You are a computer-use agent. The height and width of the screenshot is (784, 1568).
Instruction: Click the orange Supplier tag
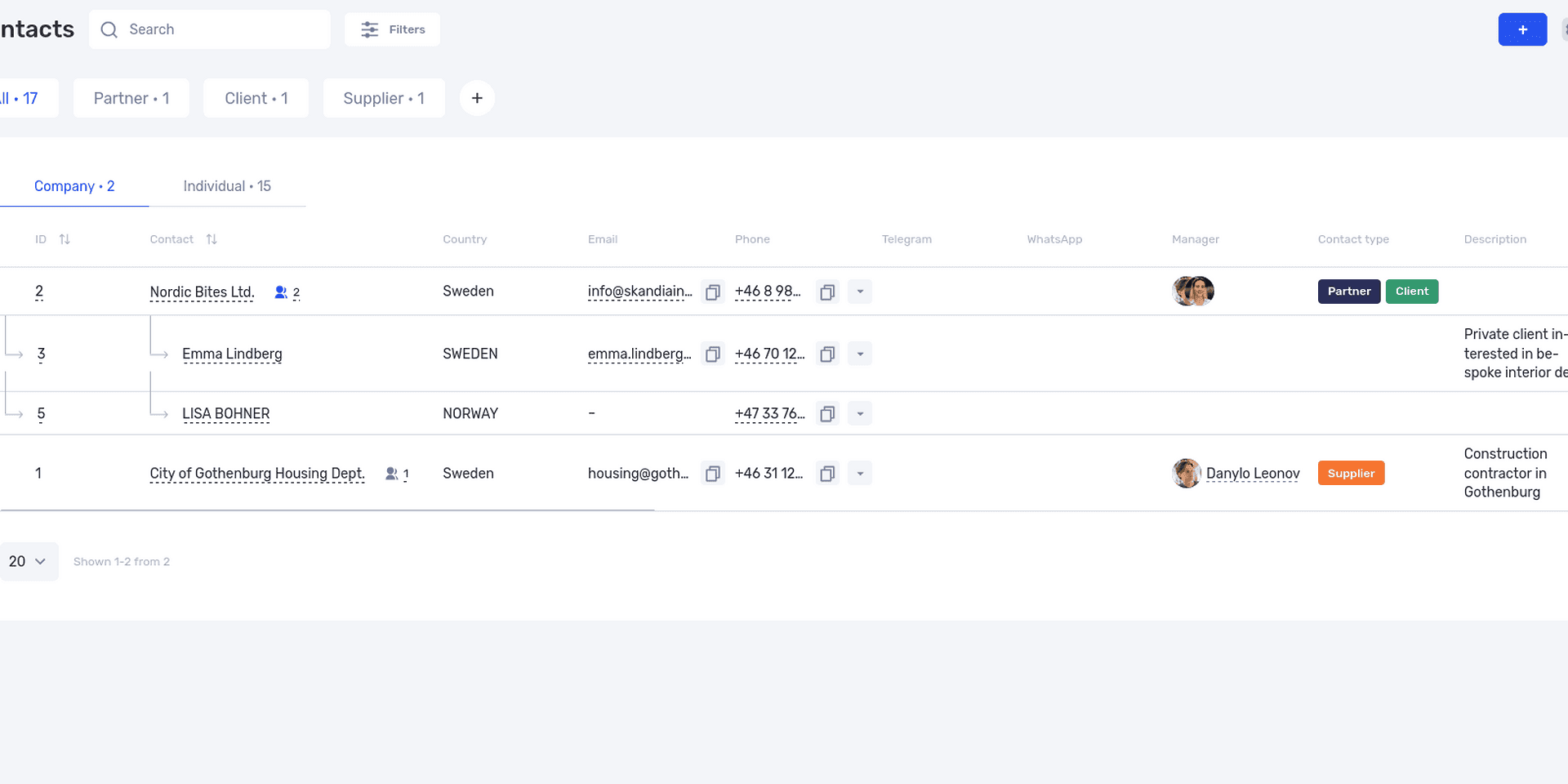(x=1351, y=473)
